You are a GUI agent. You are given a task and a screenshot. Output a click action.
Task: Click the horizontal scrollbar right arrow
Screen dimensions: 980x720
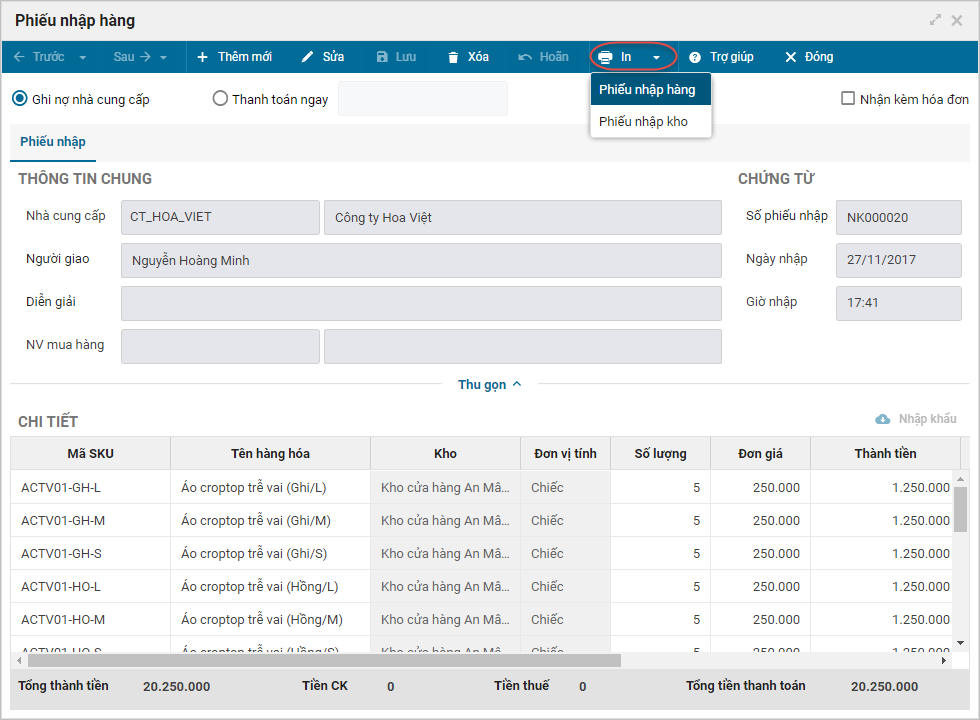pyautogui.click(x=944, y=661)
